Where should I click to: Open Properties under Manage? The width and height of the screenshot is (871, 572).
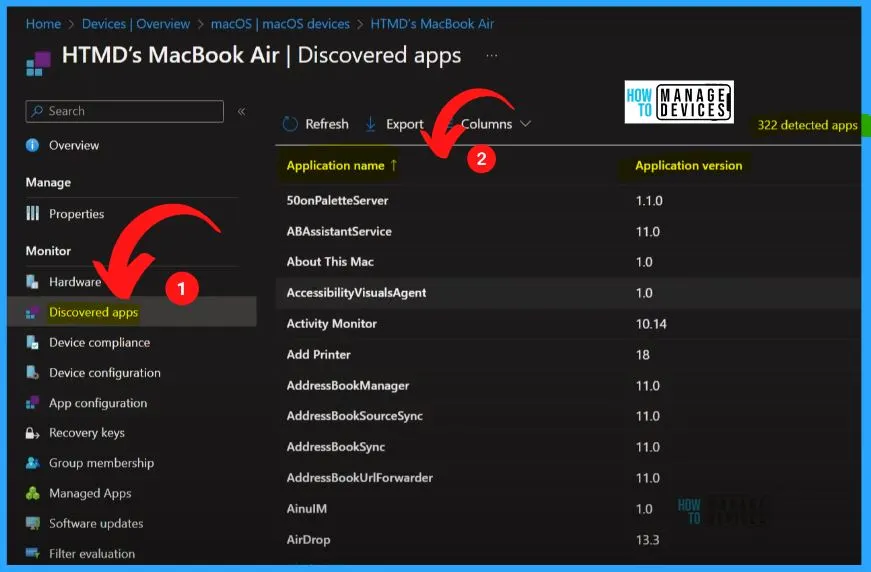[76, 214]
